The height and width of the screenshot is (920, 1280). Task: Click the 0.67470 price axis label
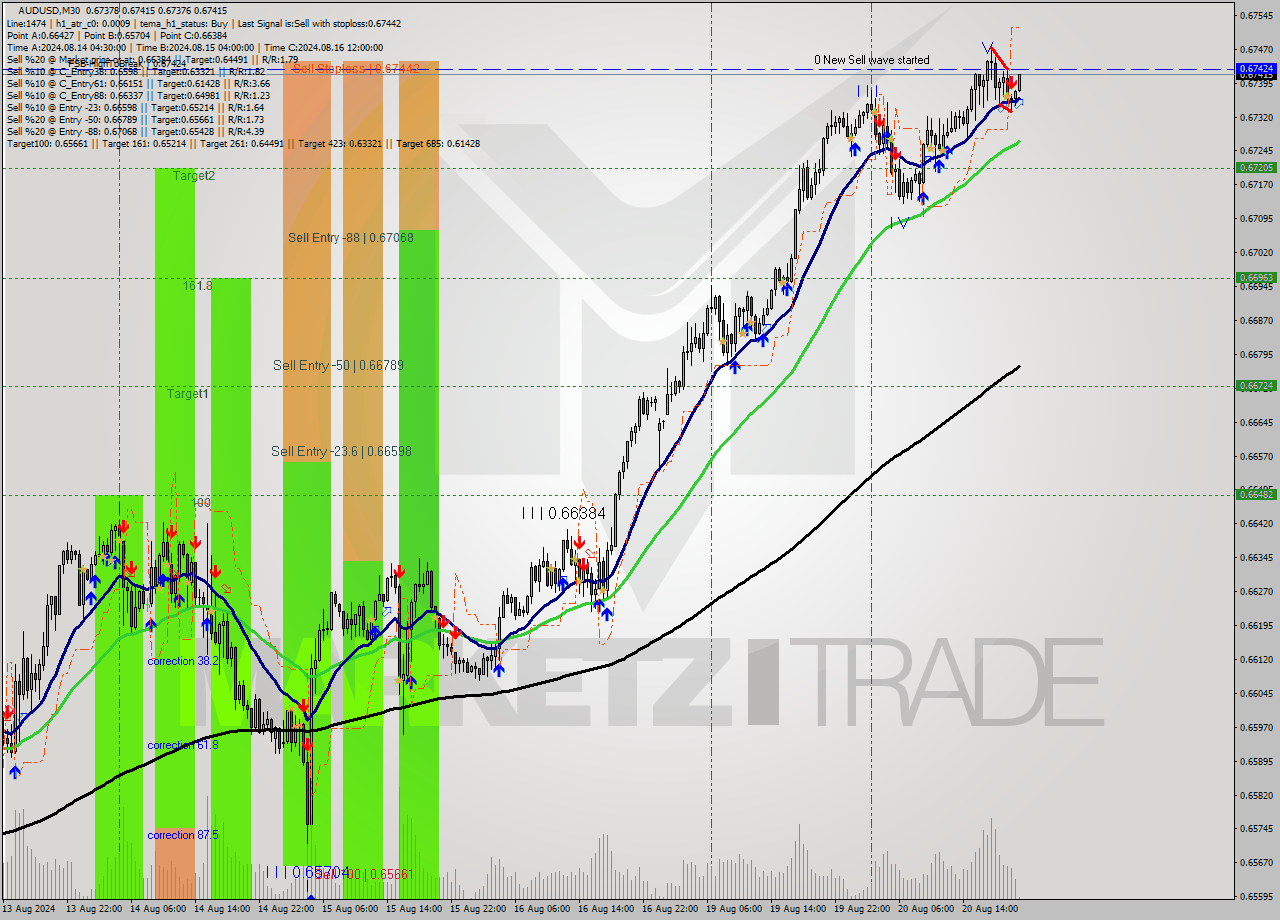point(1256,49)
